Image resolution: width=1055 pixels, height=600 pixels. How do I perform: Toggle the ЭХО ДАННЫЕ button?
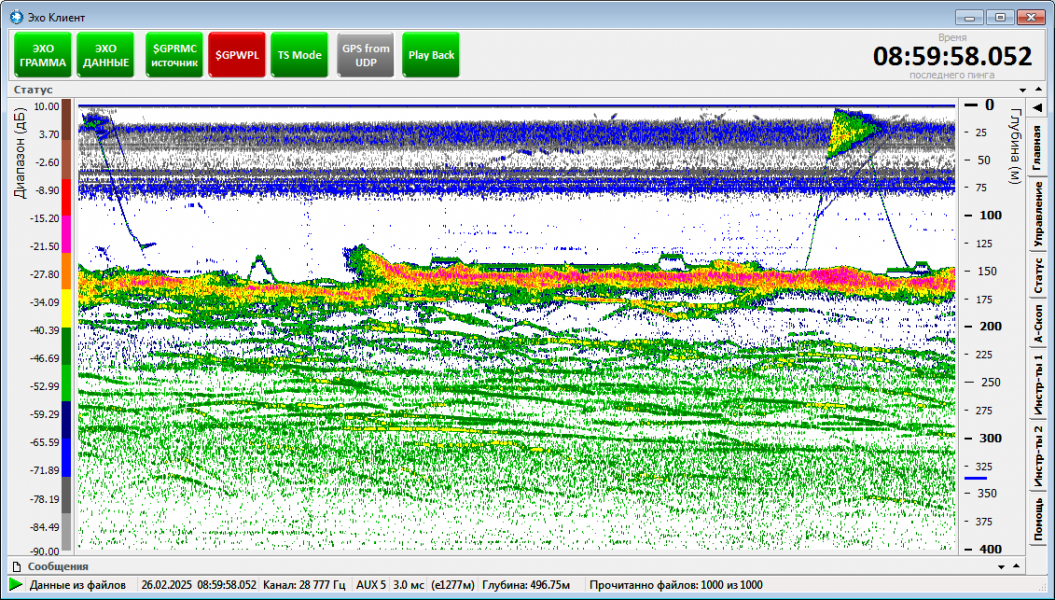pos(105,55)
